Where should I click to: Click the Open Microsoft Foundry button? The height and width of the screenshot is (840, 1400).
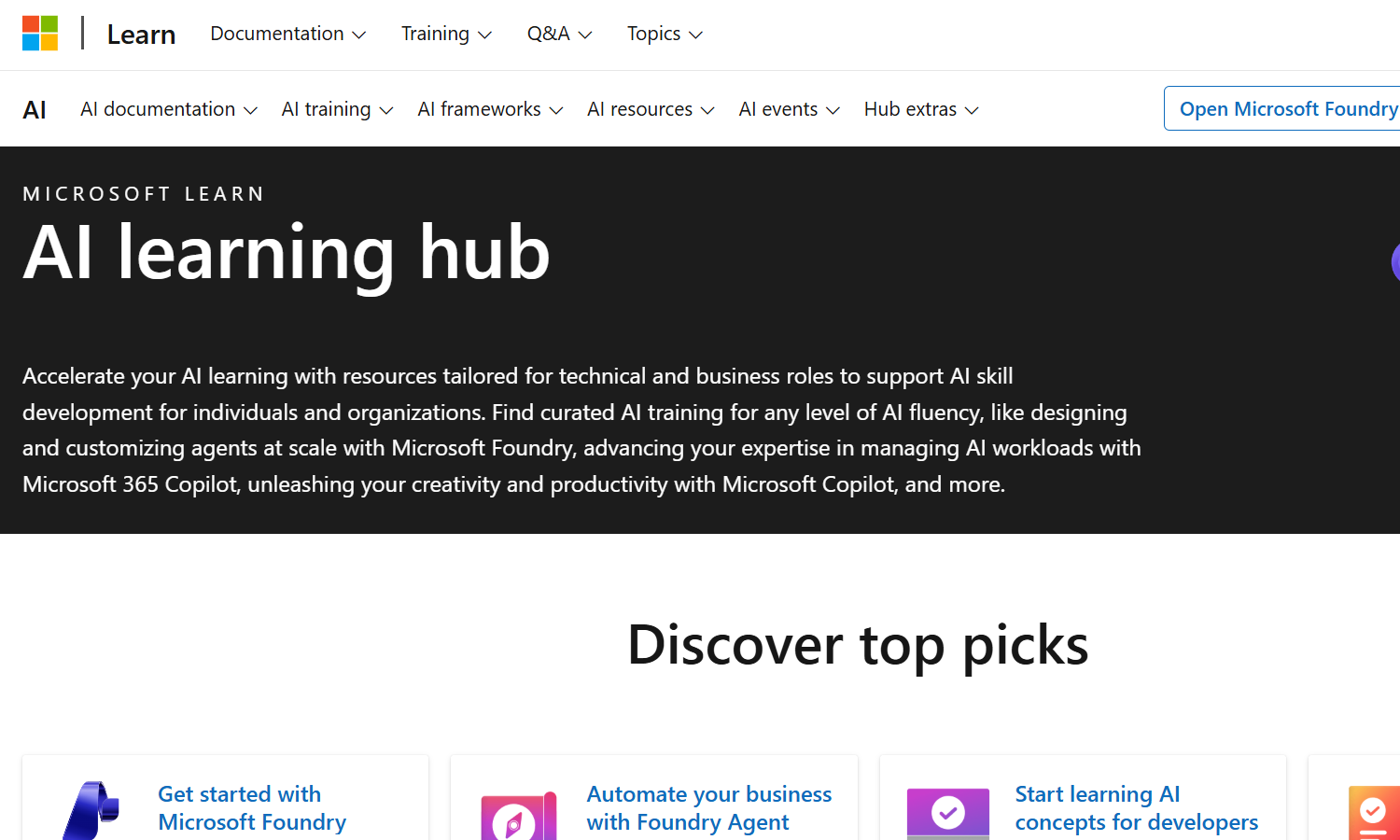[1287, 109]
